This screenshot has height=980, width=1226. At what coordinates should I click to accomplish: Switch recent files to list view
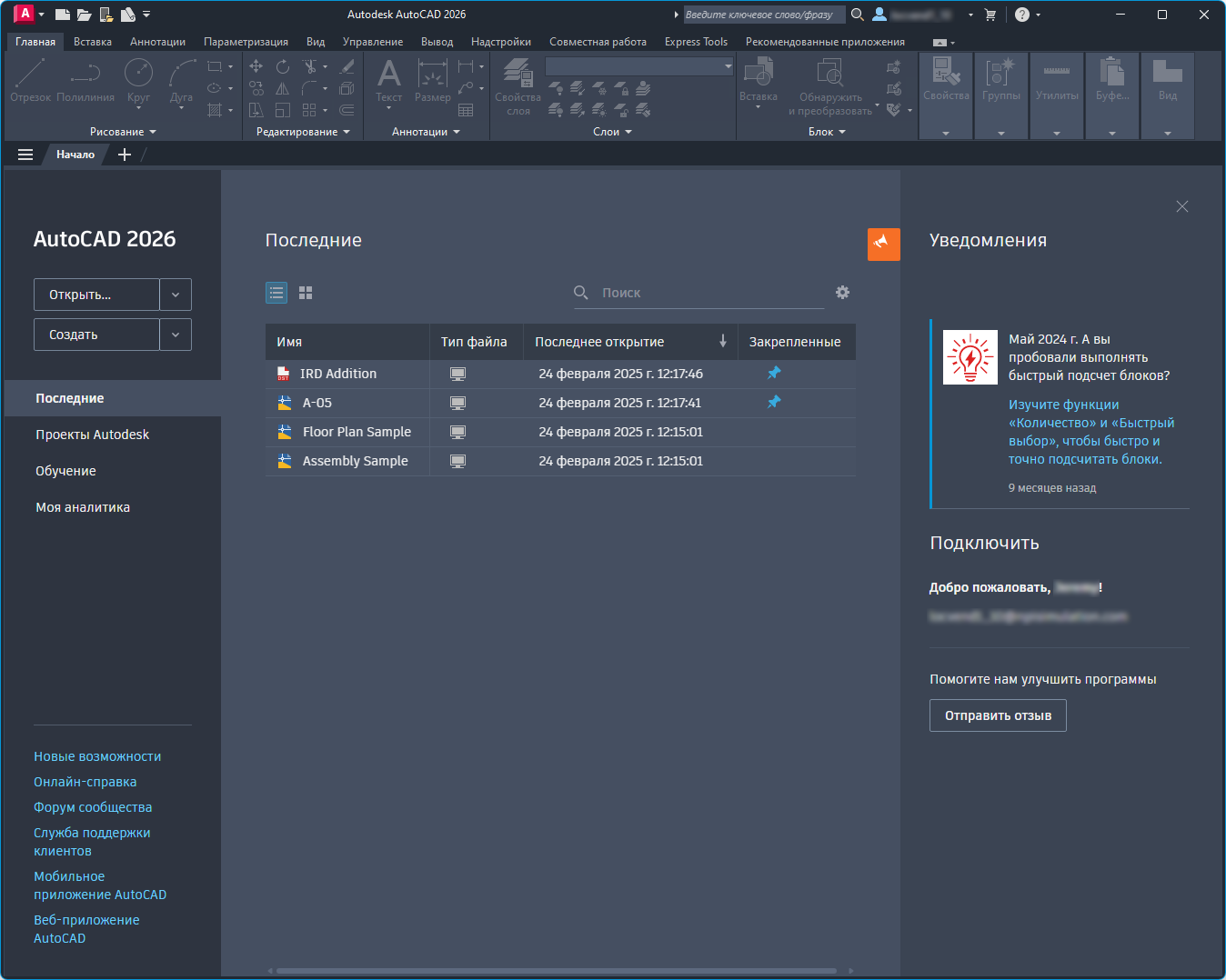tap(276, 293)
